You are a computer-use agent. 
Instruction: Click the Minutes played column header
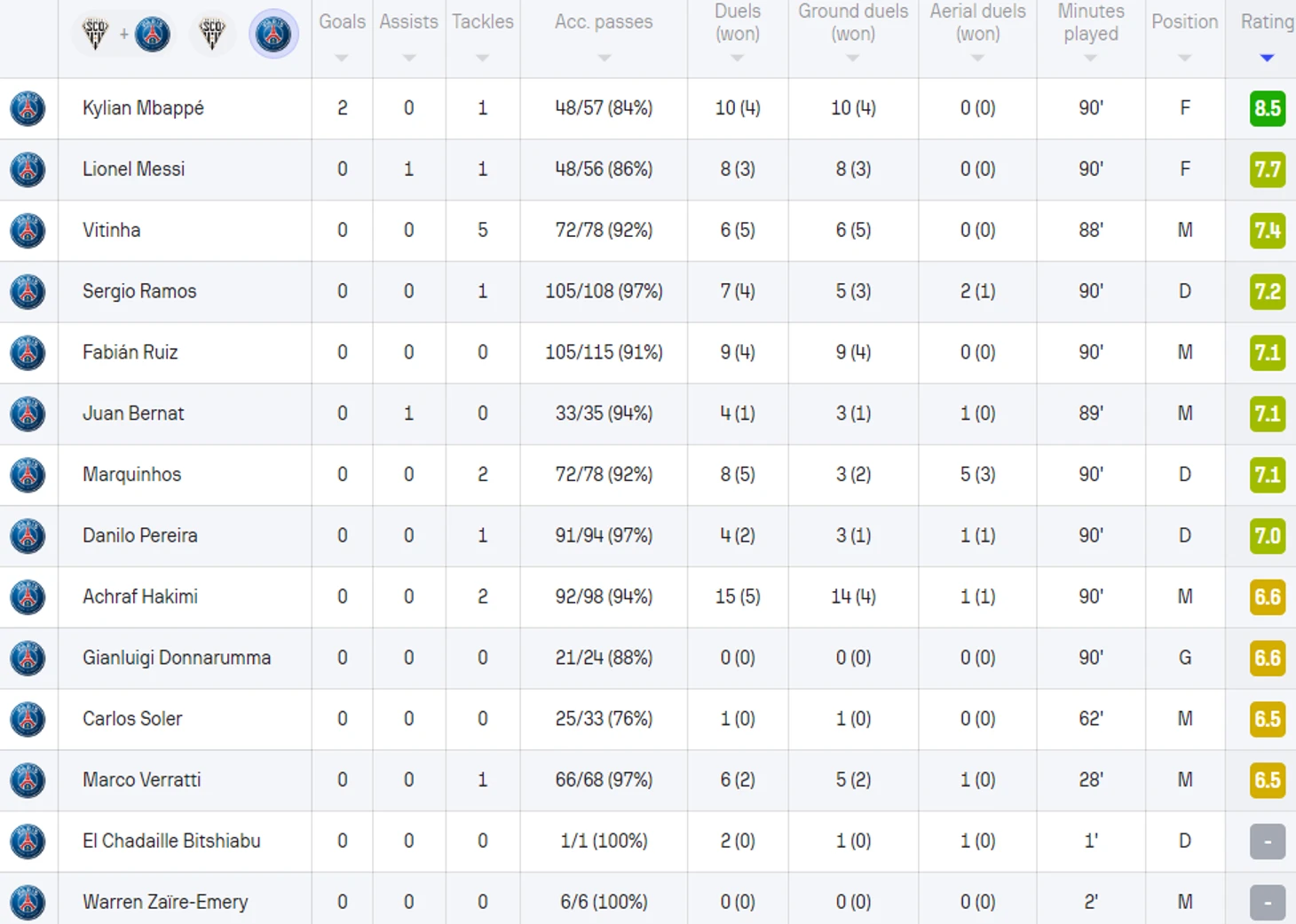[1090, 23]
